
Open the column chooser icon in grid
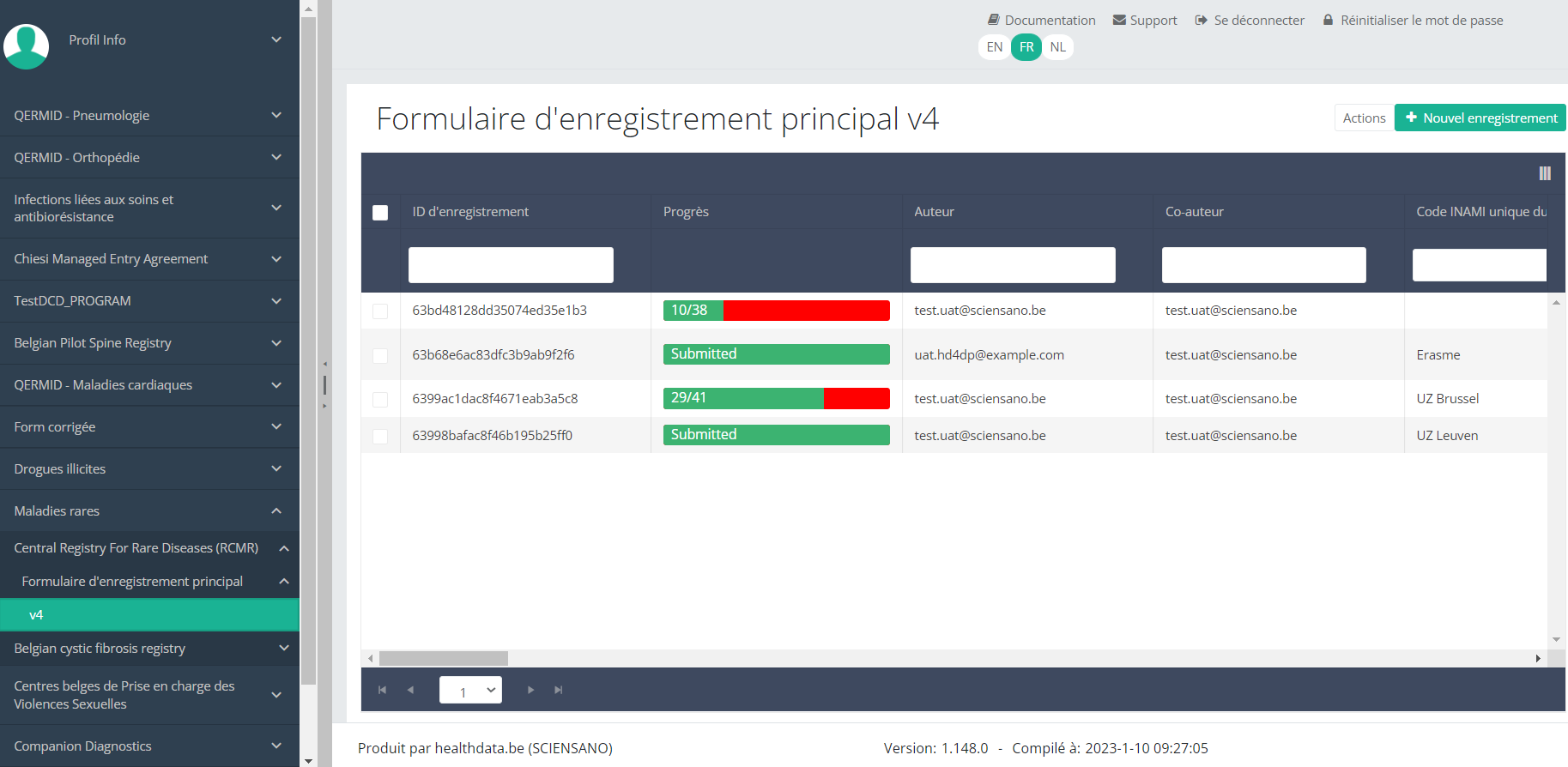click(x=1544, y=173)
